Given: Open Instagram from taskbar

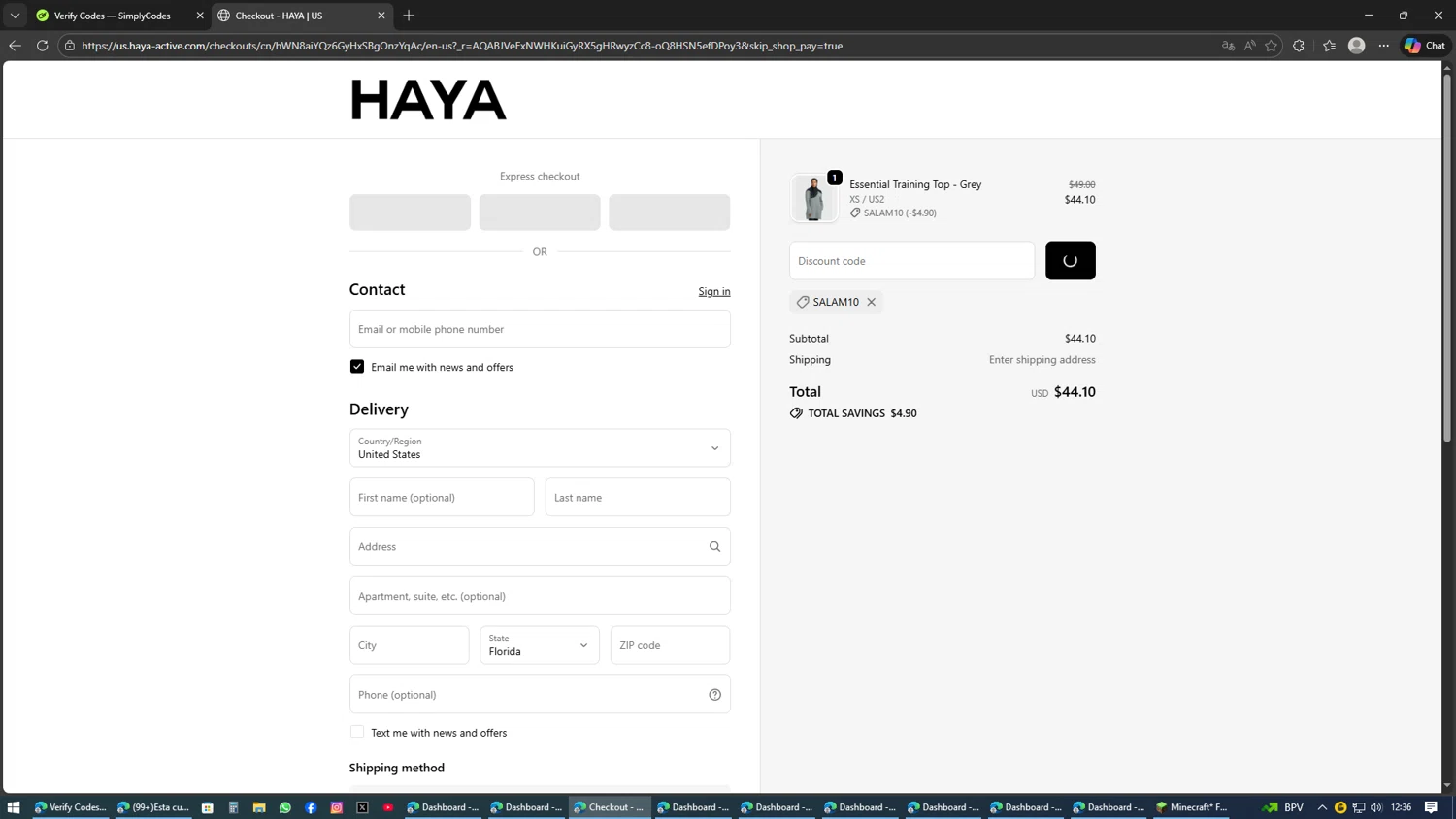Looking at the screenshot, I should click(337, 806).
